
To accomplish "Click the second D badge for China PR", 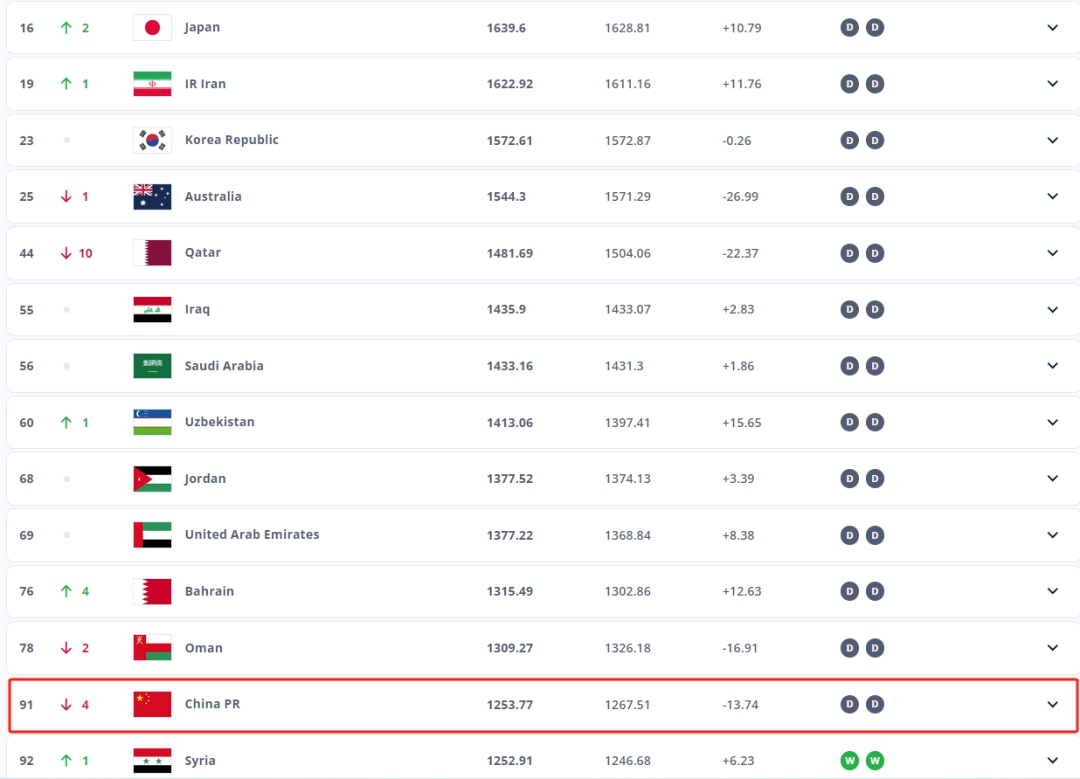I will (875, 704).
